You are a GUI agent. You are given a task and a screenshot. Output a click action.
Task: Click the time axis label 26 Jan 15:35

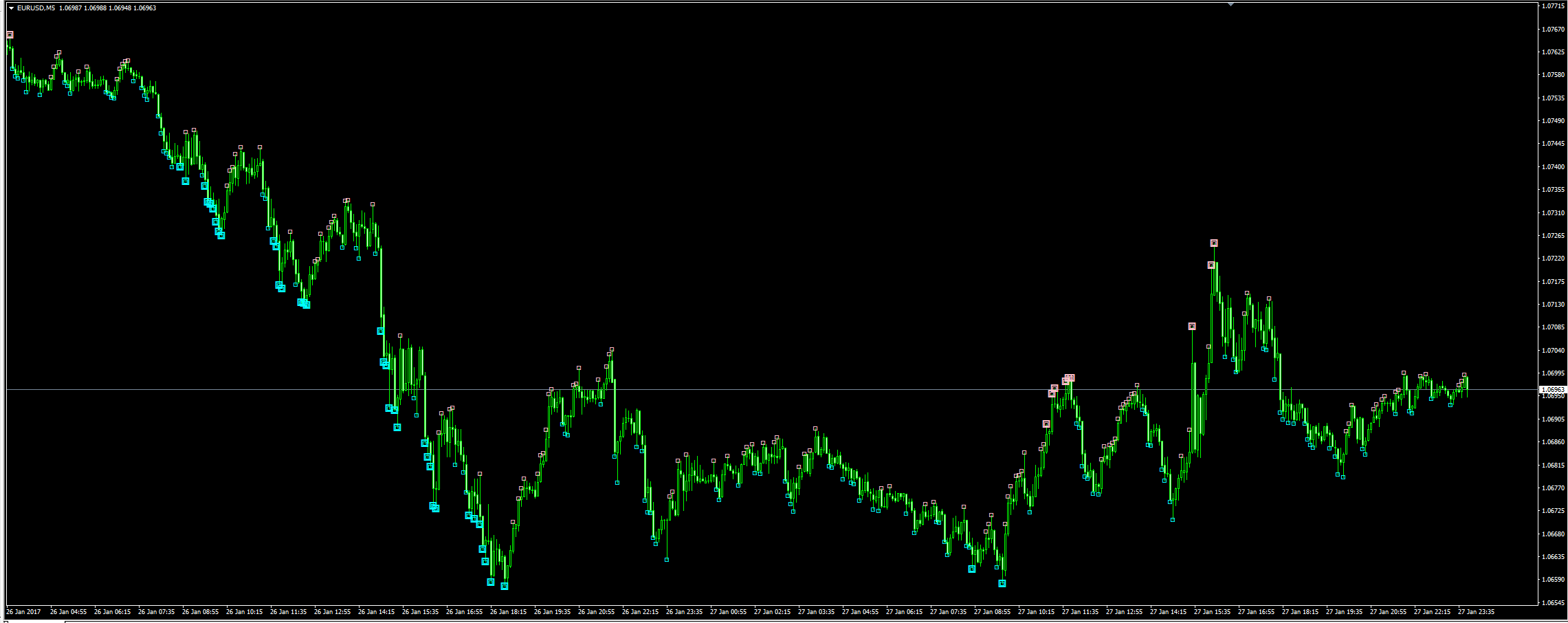(x=420, y=611)
